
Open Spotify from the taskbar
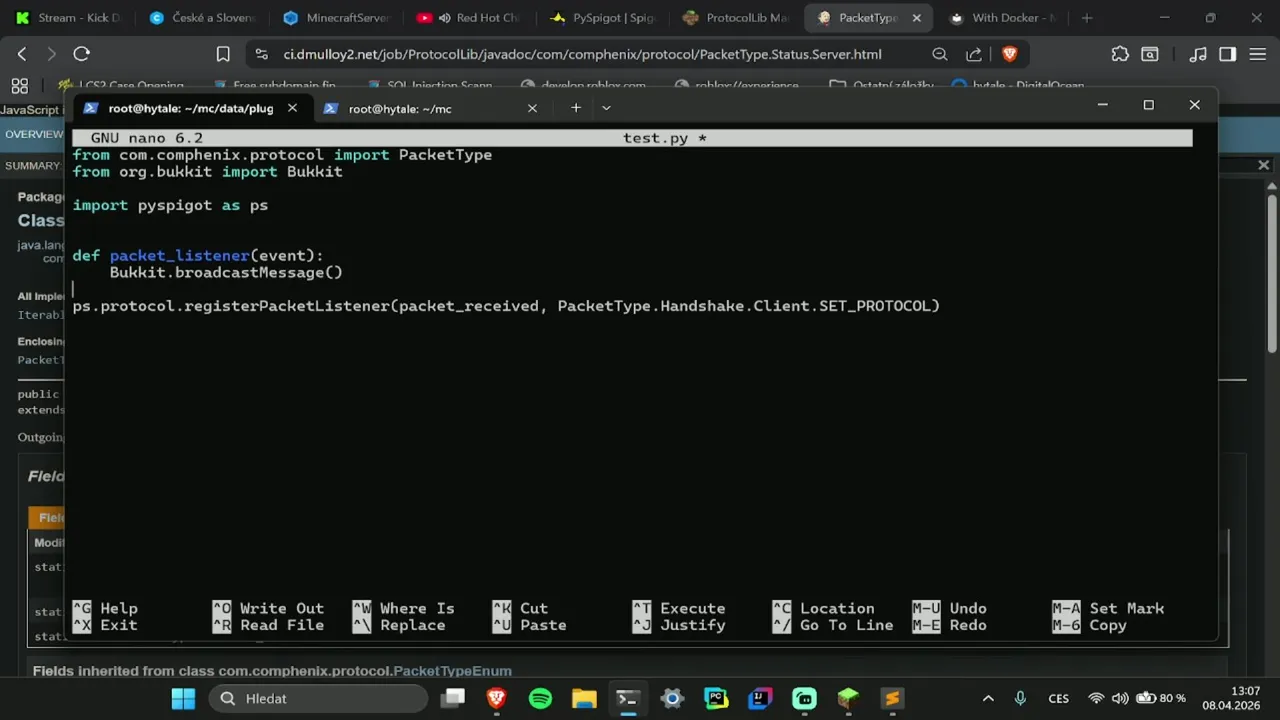point(540,698)
